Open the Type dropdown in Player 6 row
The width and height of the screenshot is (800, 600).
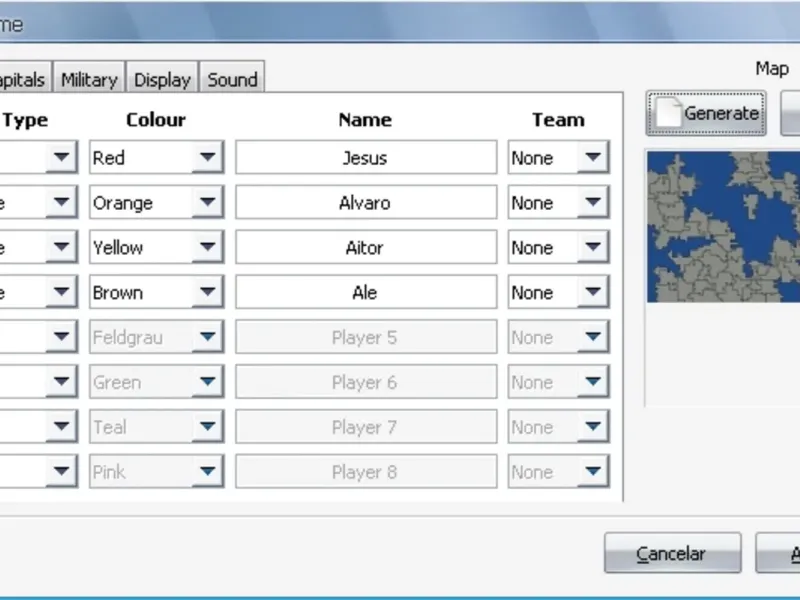pos(39,382)
